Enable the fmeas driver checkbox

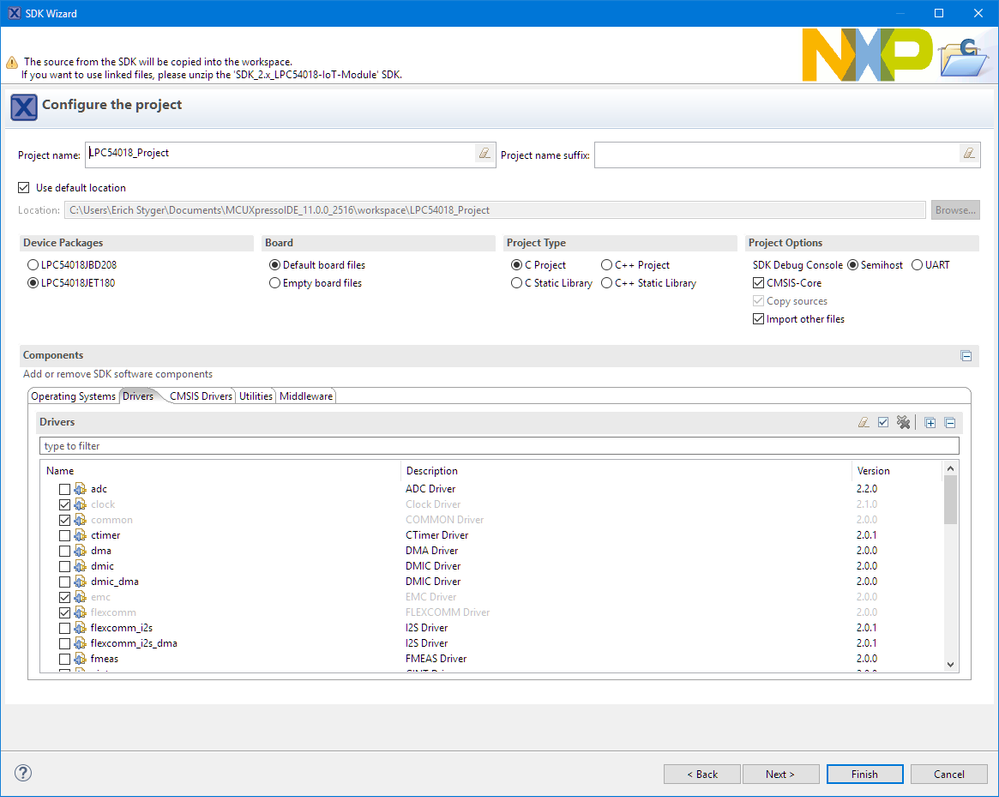point(64,659)
